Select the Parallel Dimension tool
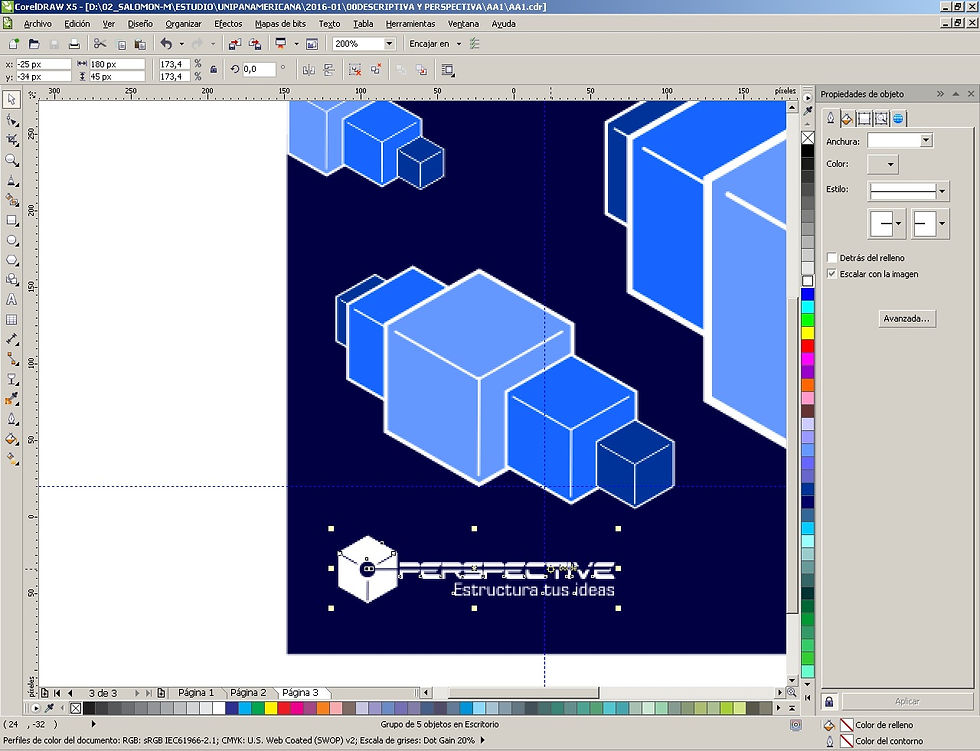This screenshot has width=980, height=751. pyautogui.click(x=11, y=339)
